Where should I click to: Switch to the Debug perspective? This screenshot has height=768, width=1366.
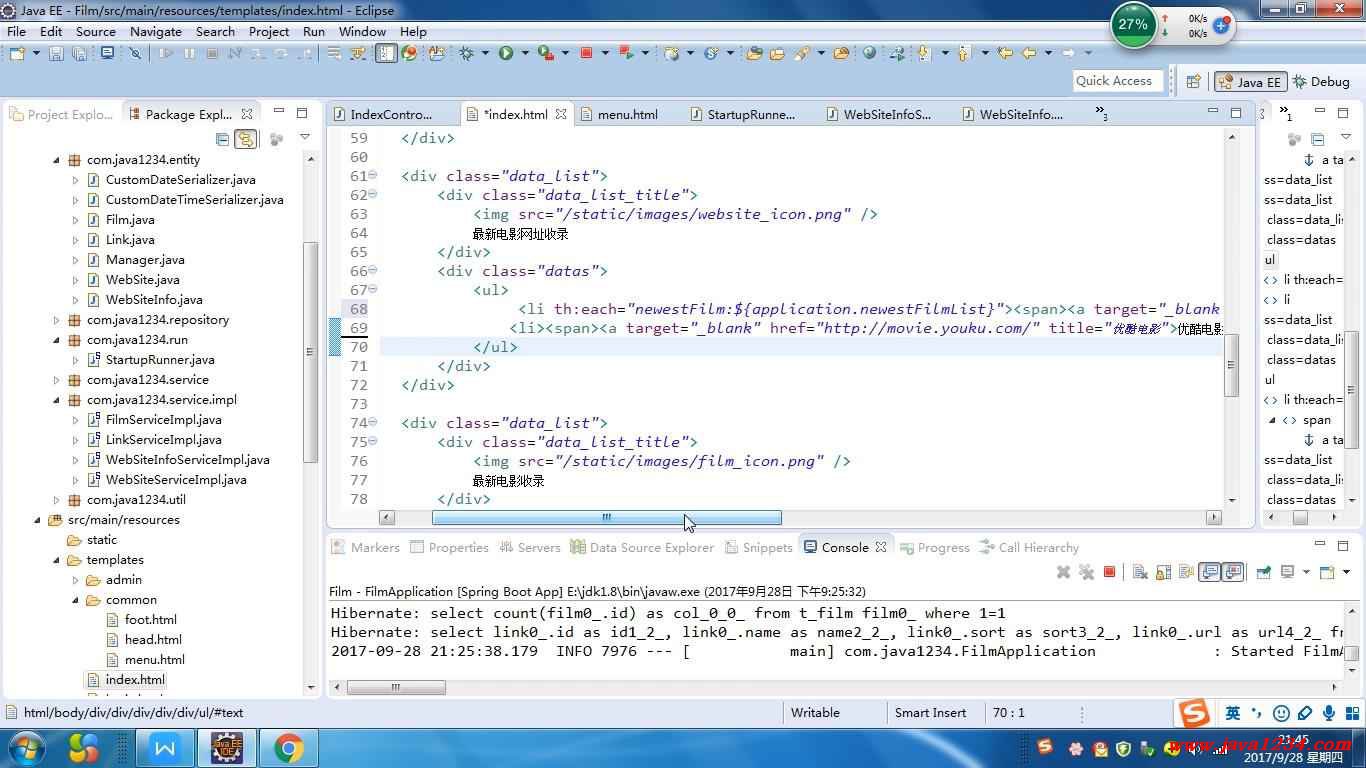(1320, 82)
